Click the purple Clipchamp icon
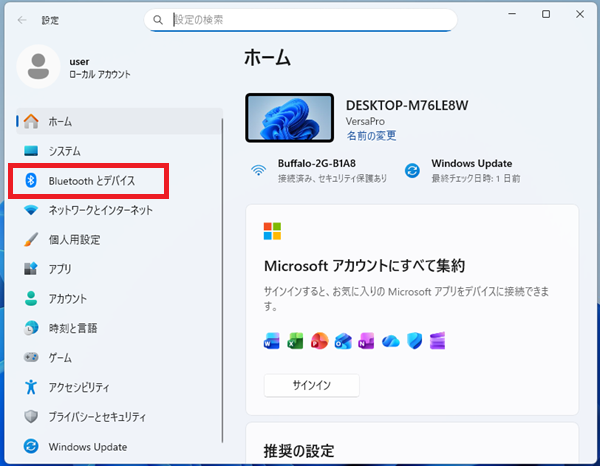Viewport: 600px width, 466px height. point(437,341)
